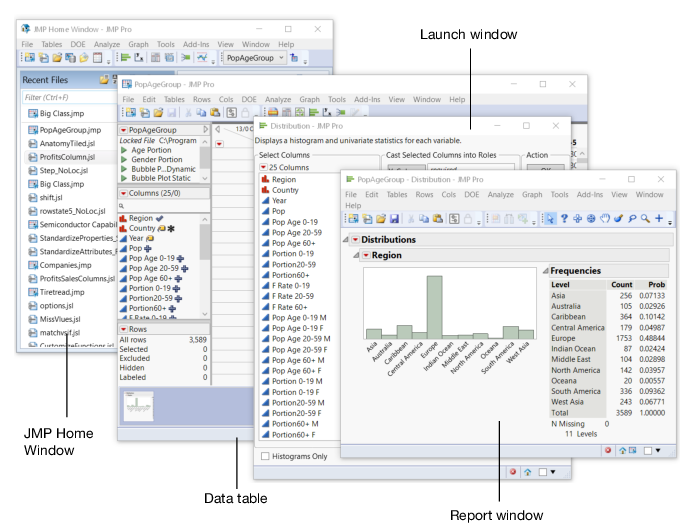The height and width of the screenshot is (531, 682).
Task: Click the Caribbean level in Frequencies table
Action: (568, 317)
